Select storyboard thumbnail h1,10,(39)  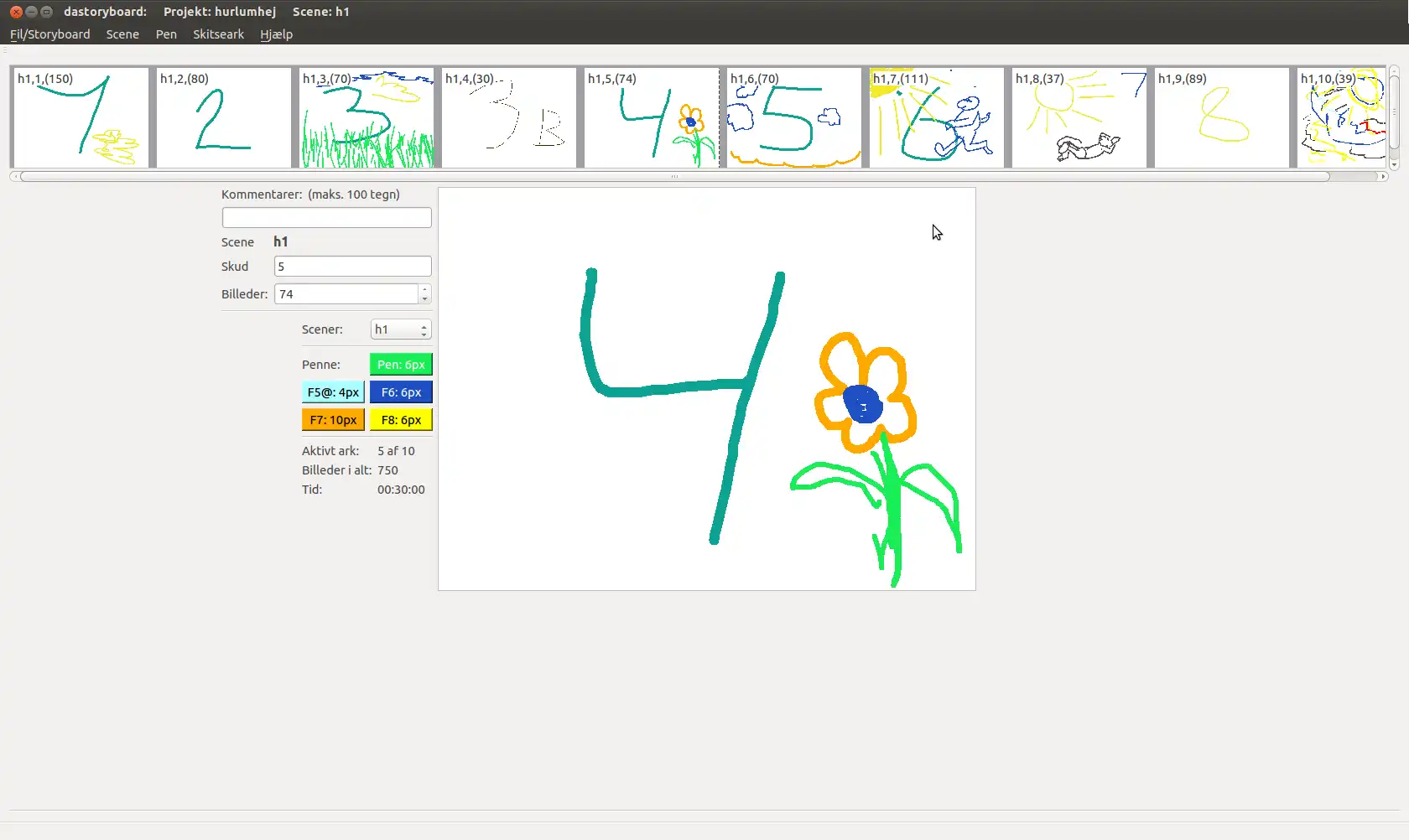[x=1341, y=118]
